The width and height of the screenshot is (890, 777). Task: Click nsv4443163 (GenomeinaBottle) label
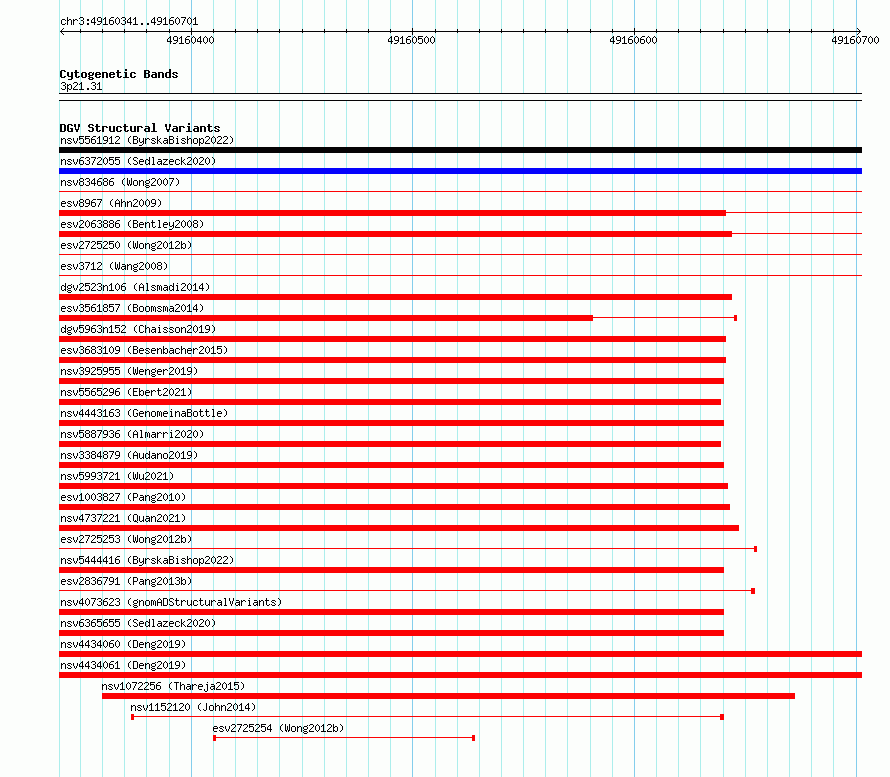(x=144, y=413)
